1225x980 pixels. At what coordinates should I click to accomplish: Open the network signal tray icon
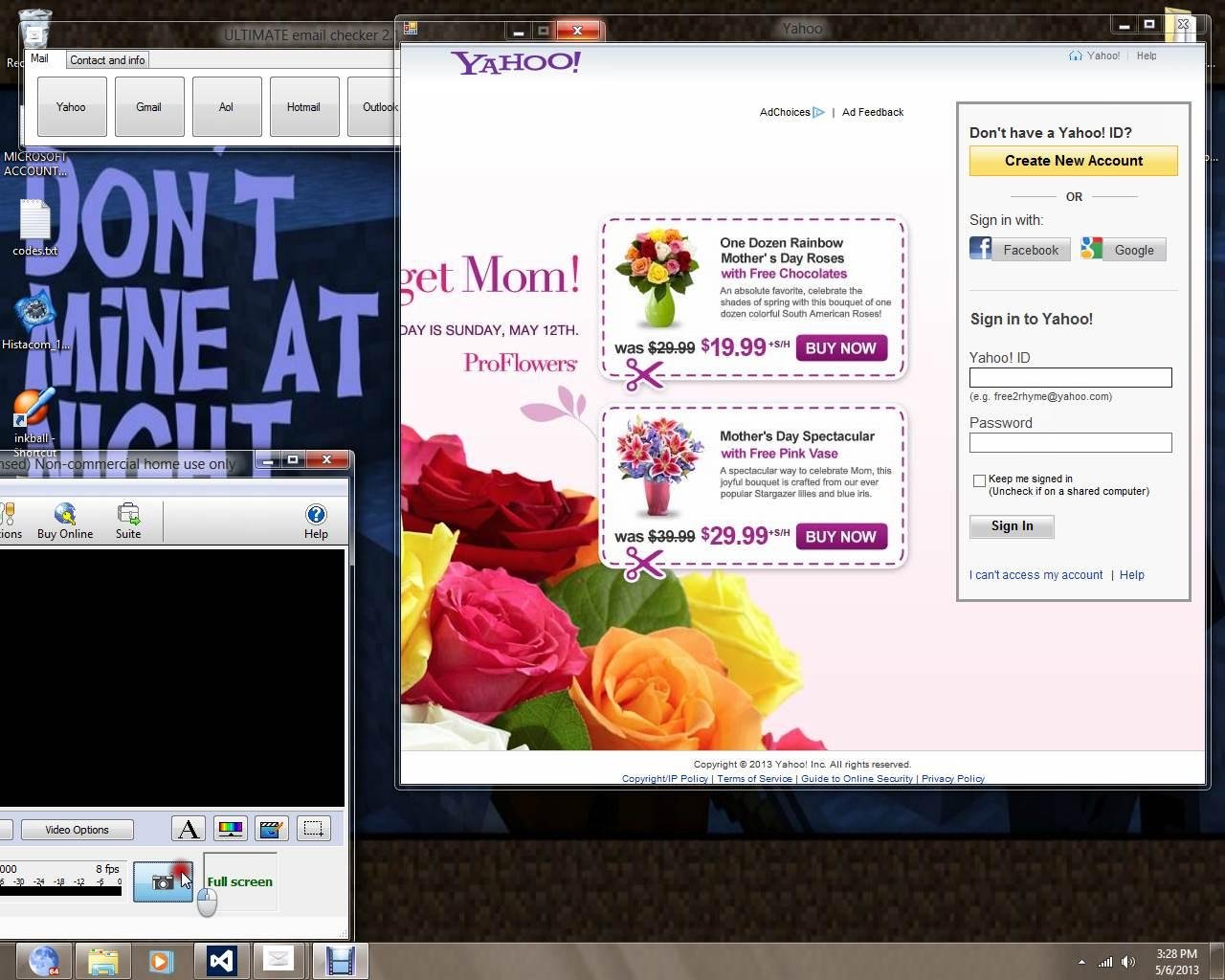click(x=1105, y=962)
